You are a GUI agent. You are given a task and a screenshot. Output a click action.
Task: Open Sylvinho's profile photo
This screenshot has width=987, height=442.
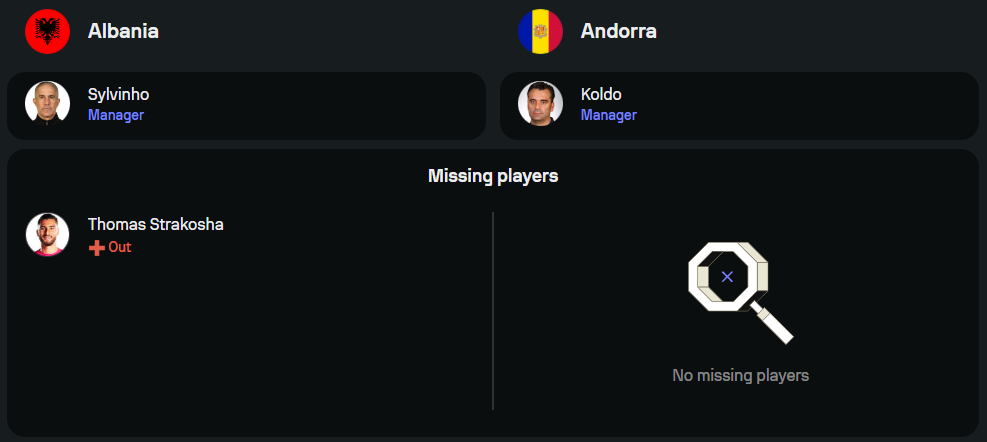click(x=47, y=103)
